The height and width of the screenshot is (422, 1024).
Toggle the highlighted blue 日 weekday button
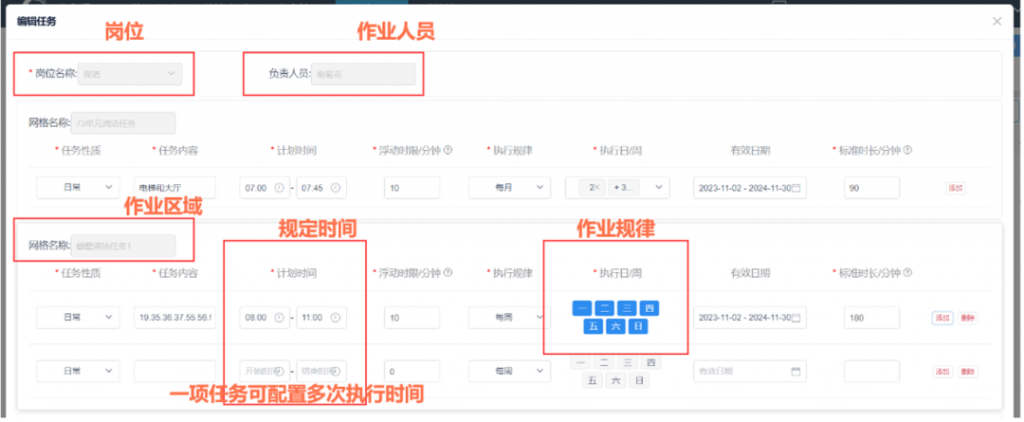[x=637, y=326]
